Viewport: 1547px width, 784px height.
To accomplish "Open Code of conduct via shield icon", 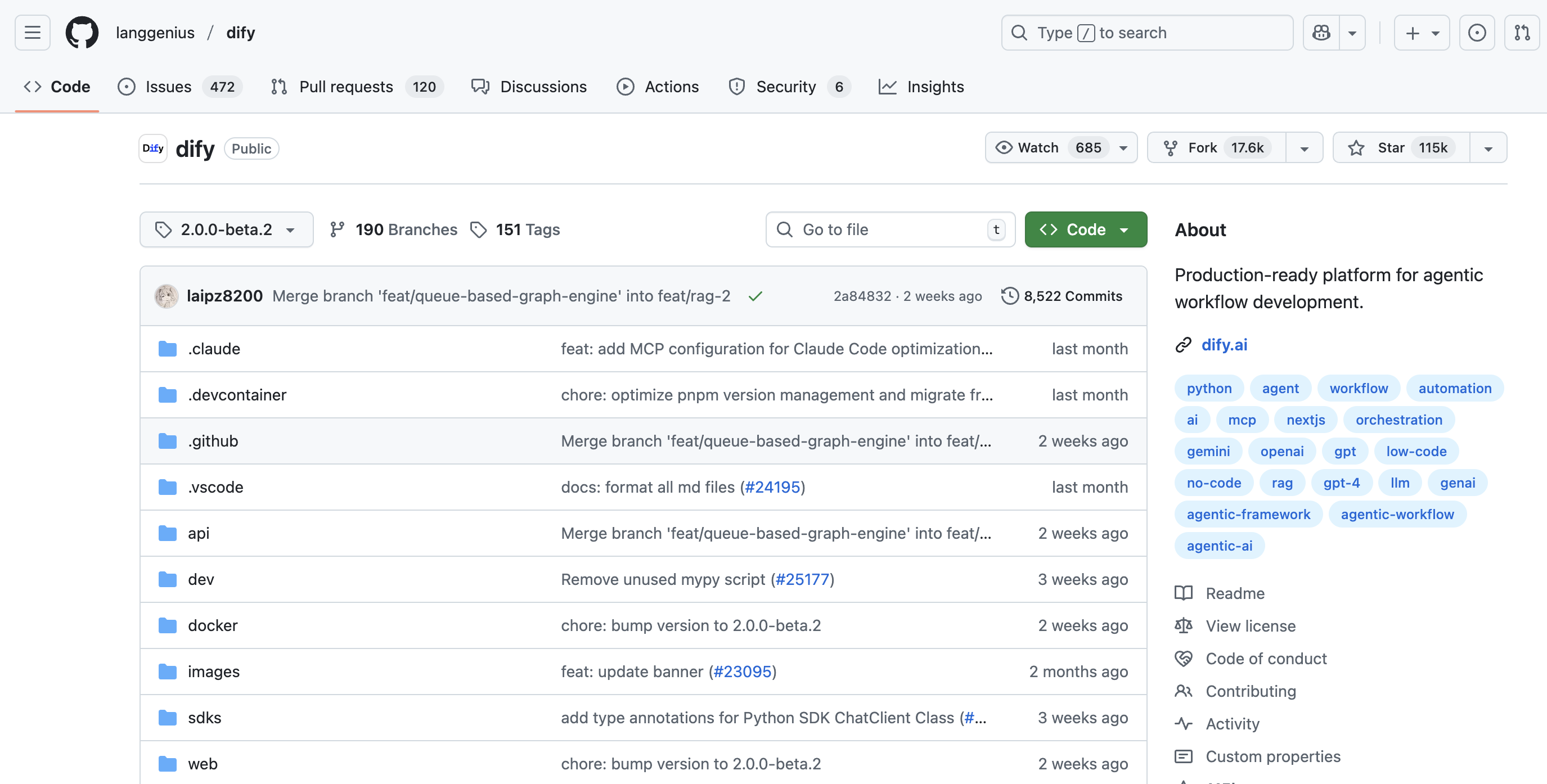I will click(1184, 658).
